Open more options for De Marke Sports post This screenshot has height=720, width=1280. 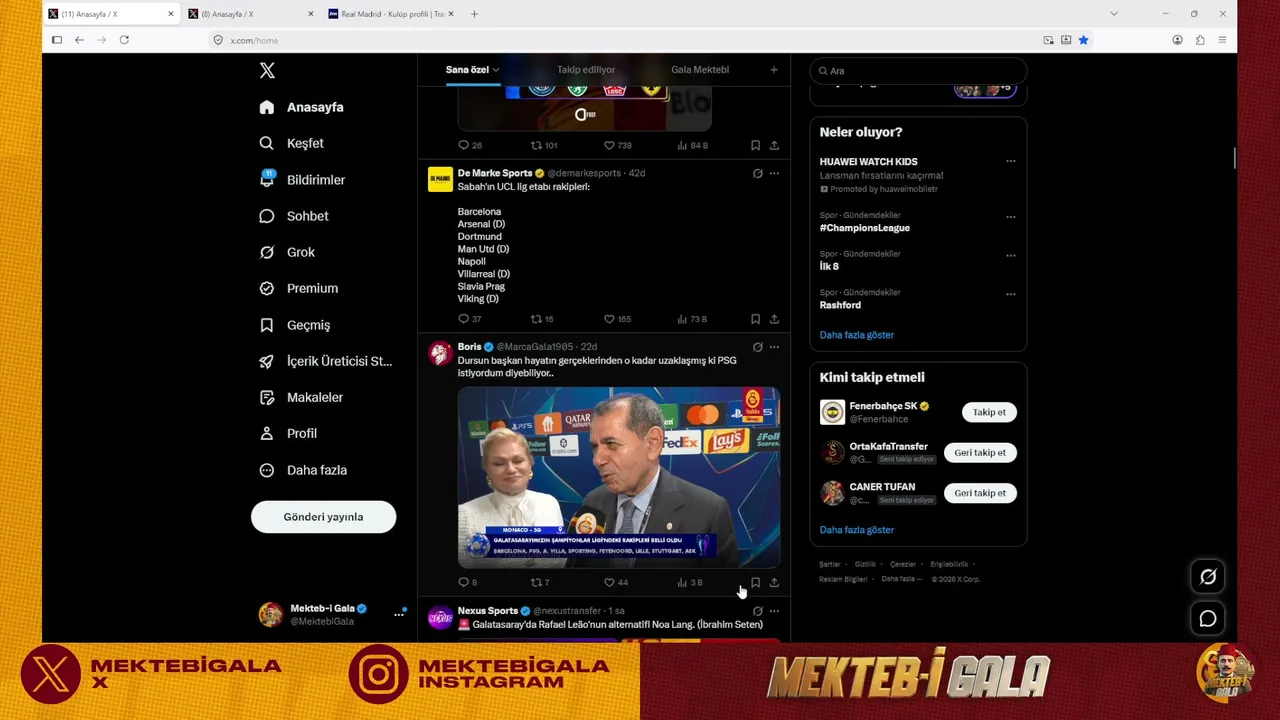774,173
